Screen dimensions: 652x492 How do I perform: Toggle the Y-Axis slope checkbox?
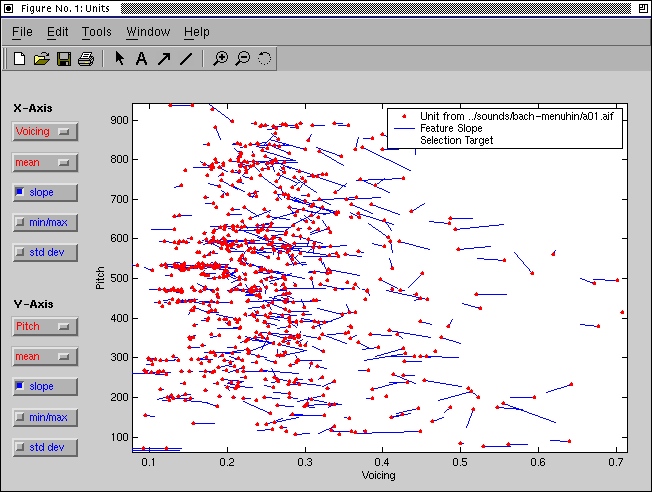(45, 386)
